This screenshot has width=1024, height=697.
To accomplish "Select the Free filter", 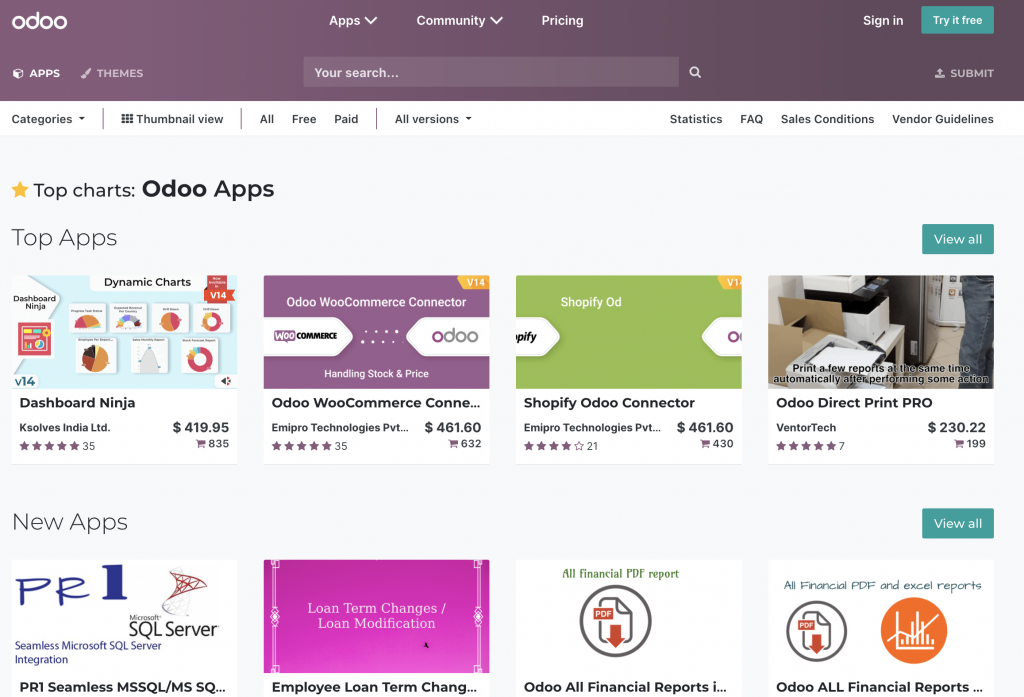I will tap(304, 119).
